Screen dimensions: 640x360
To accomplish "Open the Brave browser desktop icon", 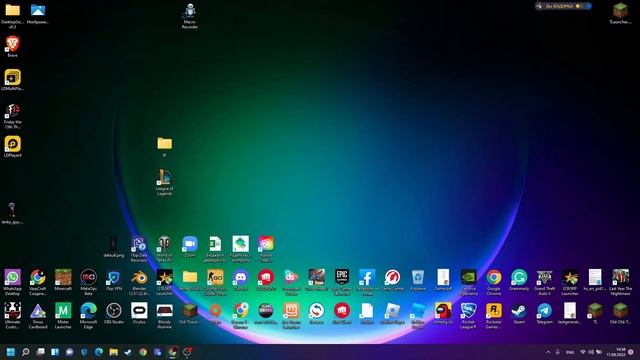I will tap(12, 44).
